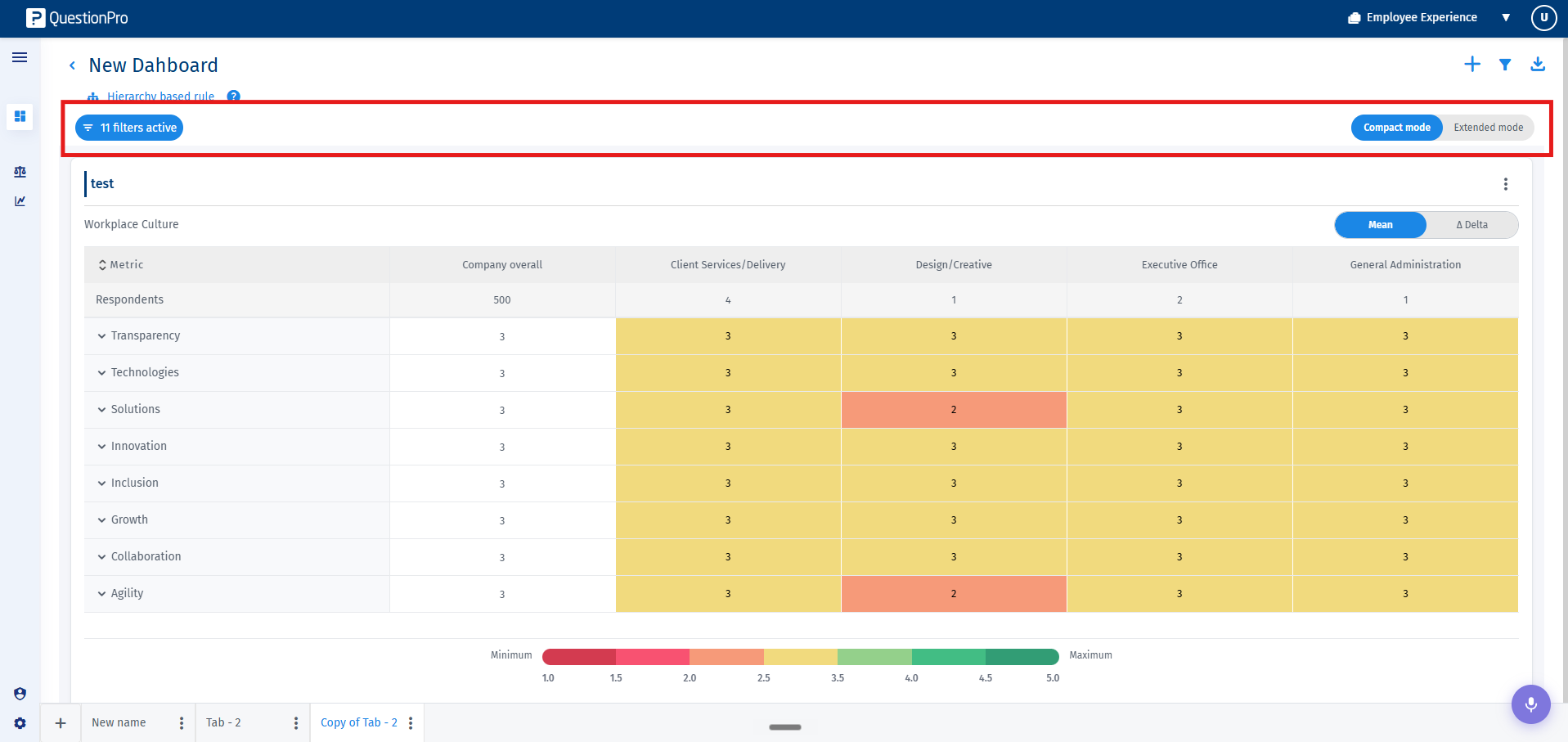Viewport: 1568px width, 742px height.
Task: Switch to Tab - 2
Action: [x=223, y=723]
